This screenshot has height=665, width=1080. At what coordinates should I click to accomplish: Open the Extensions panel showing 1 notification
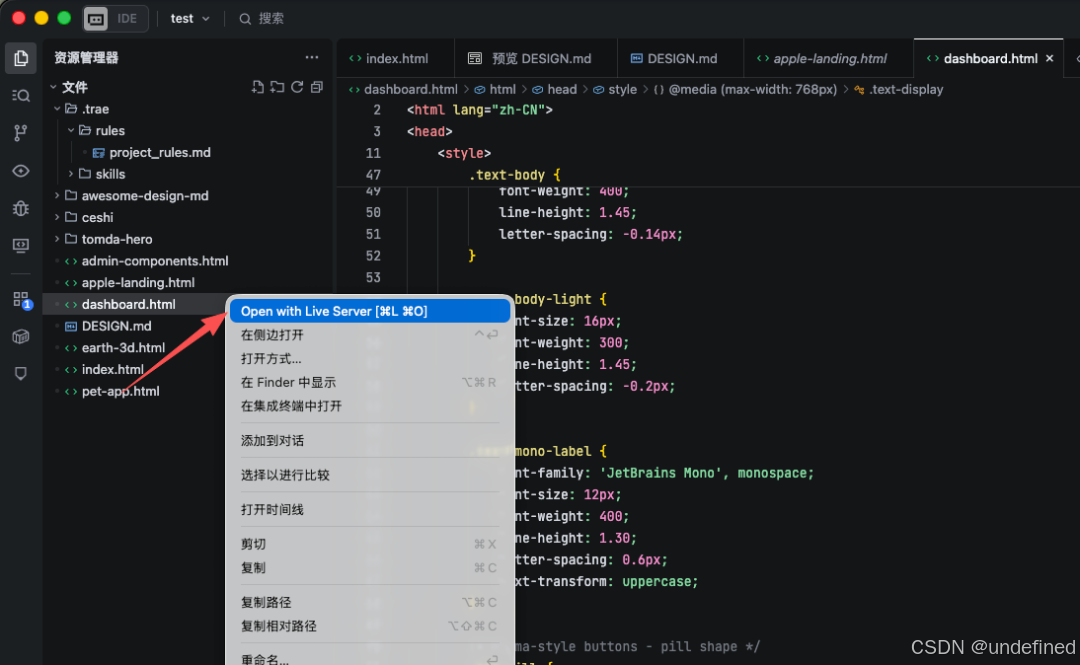tap(20, 299)
